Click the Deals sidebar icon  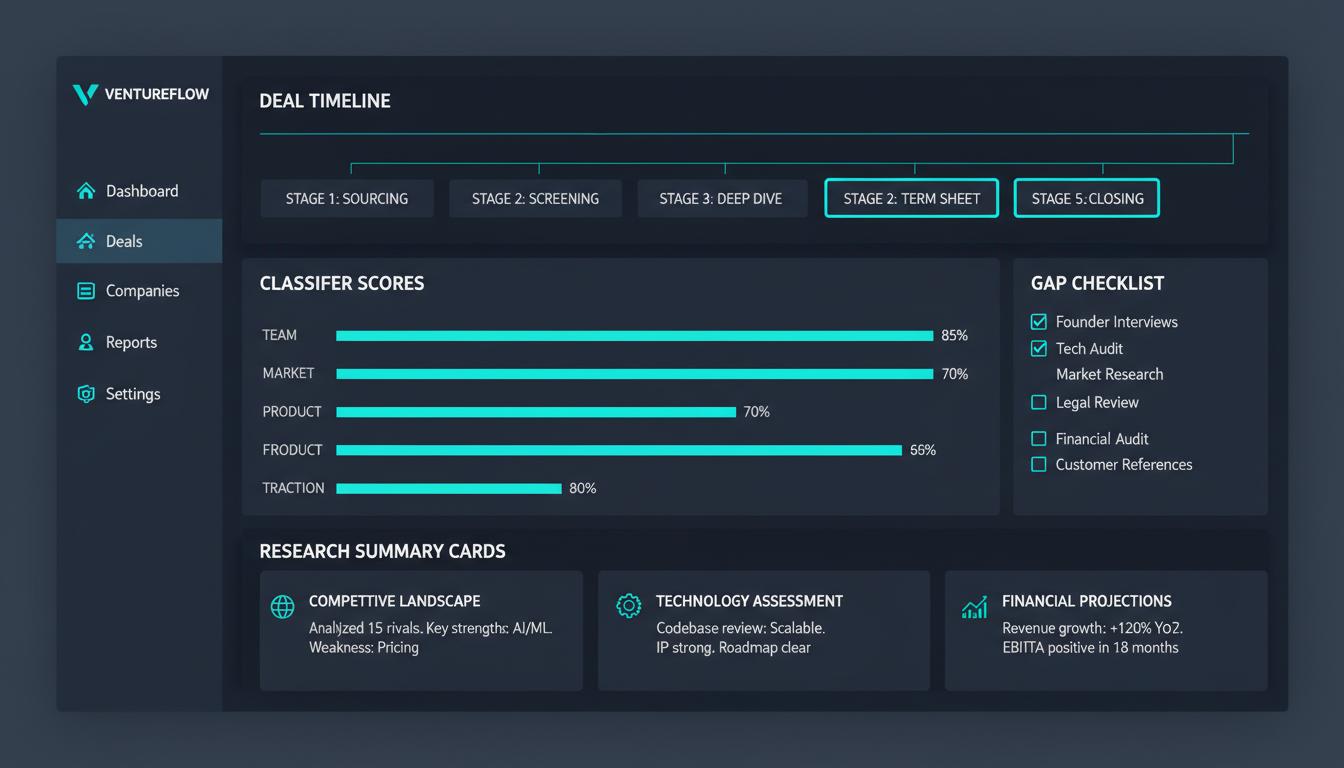[x=85, y=240]
